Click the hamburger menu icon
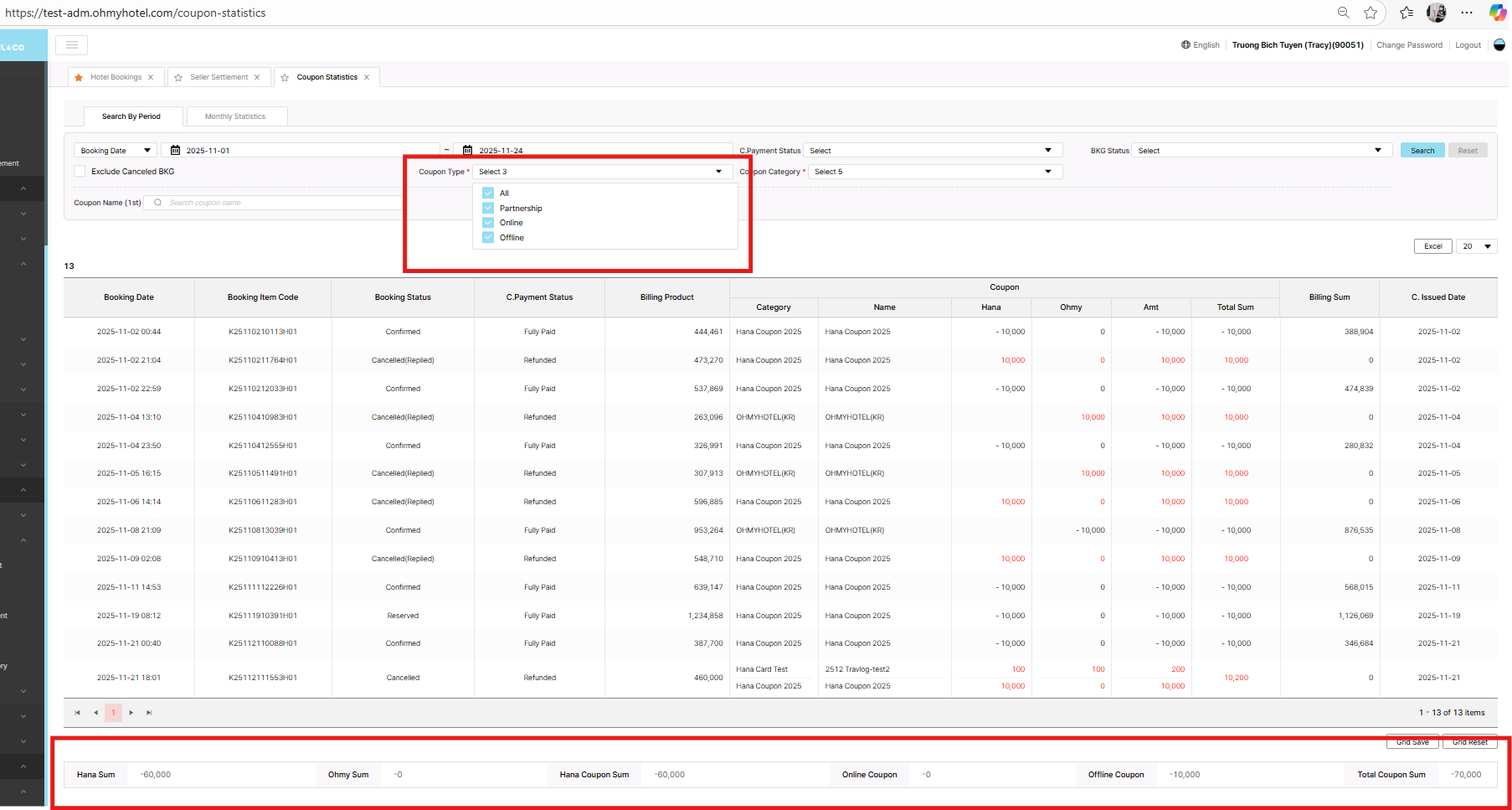Screen dimensions: 1512x810 [72, 45]
